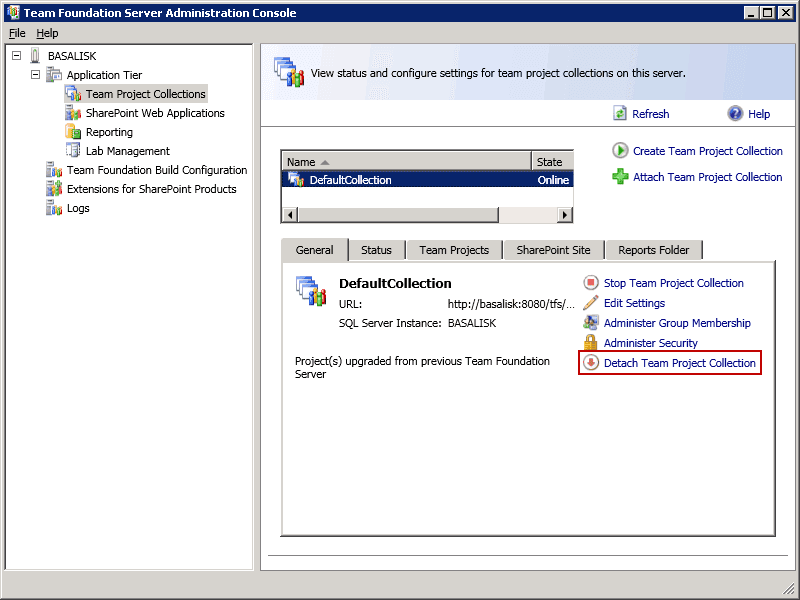Image resolution: width=800 pixels, height=600 pixels.
Task: Select Lab Management in the tree
Action: (127, 151)
